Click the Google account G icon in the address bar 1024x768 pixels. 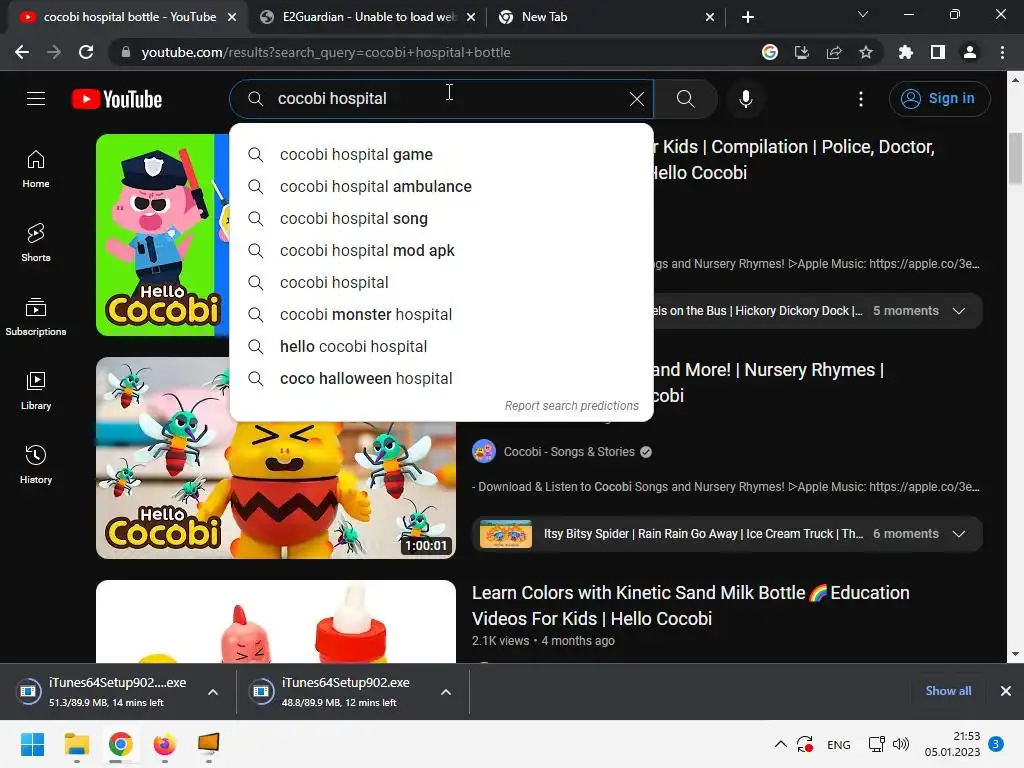coord(770,52)
